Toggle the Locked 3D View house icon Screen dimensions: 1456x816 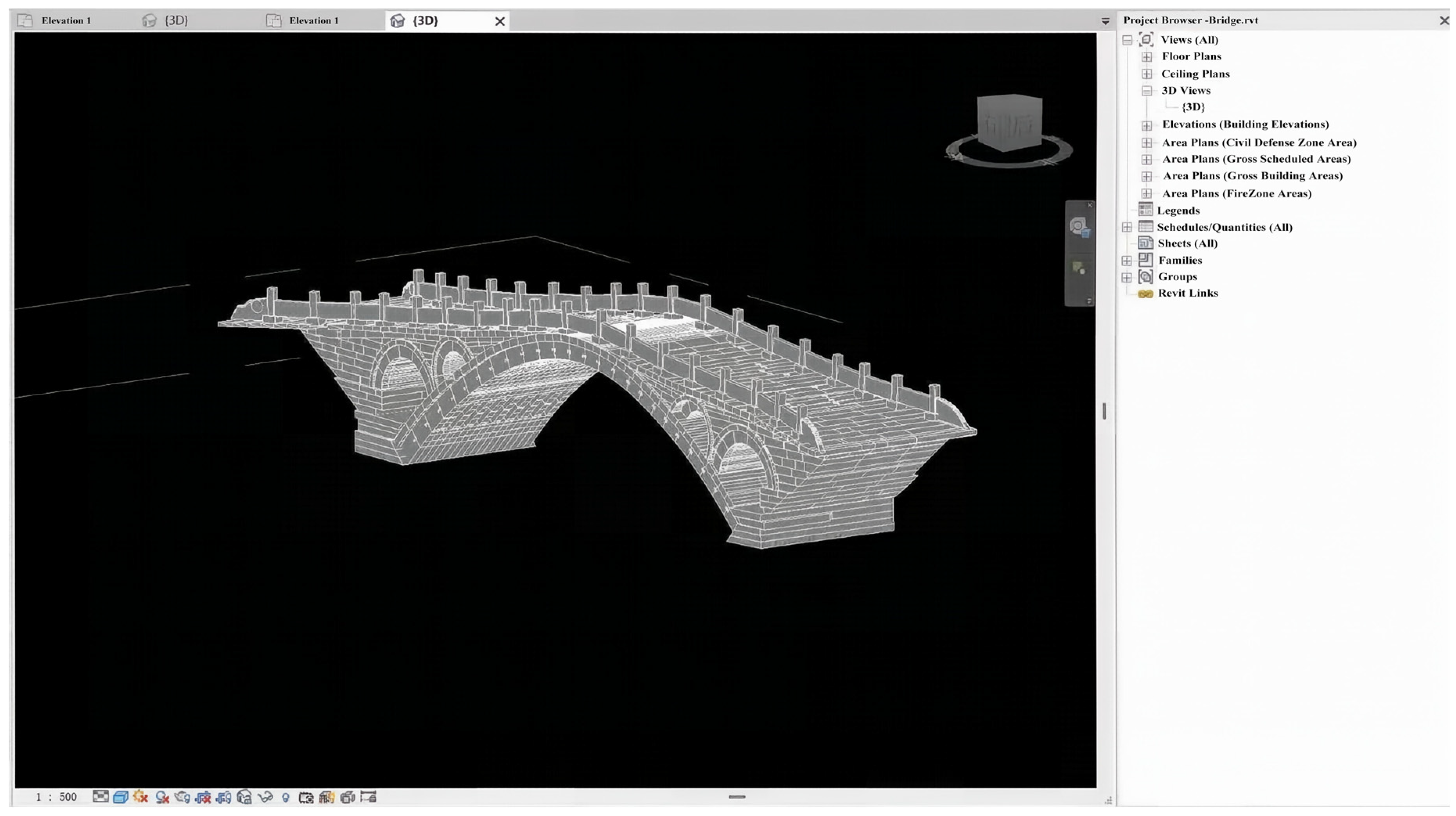(244, 797)
